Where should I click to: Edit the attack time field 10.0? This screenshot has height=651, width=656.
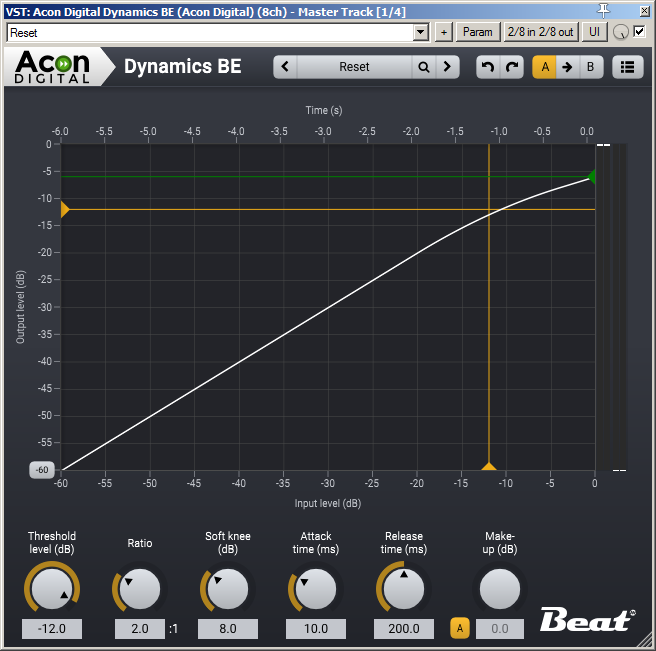tap(316, 629)
